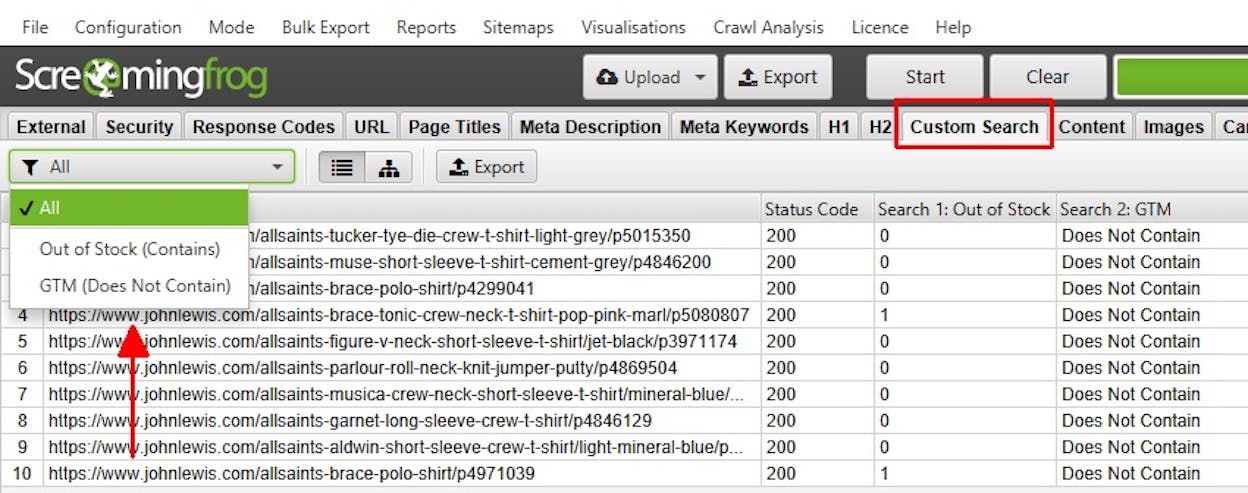1248x493 pixels.
Task: Switch to the H1 tab
Action: pos(838,127)
